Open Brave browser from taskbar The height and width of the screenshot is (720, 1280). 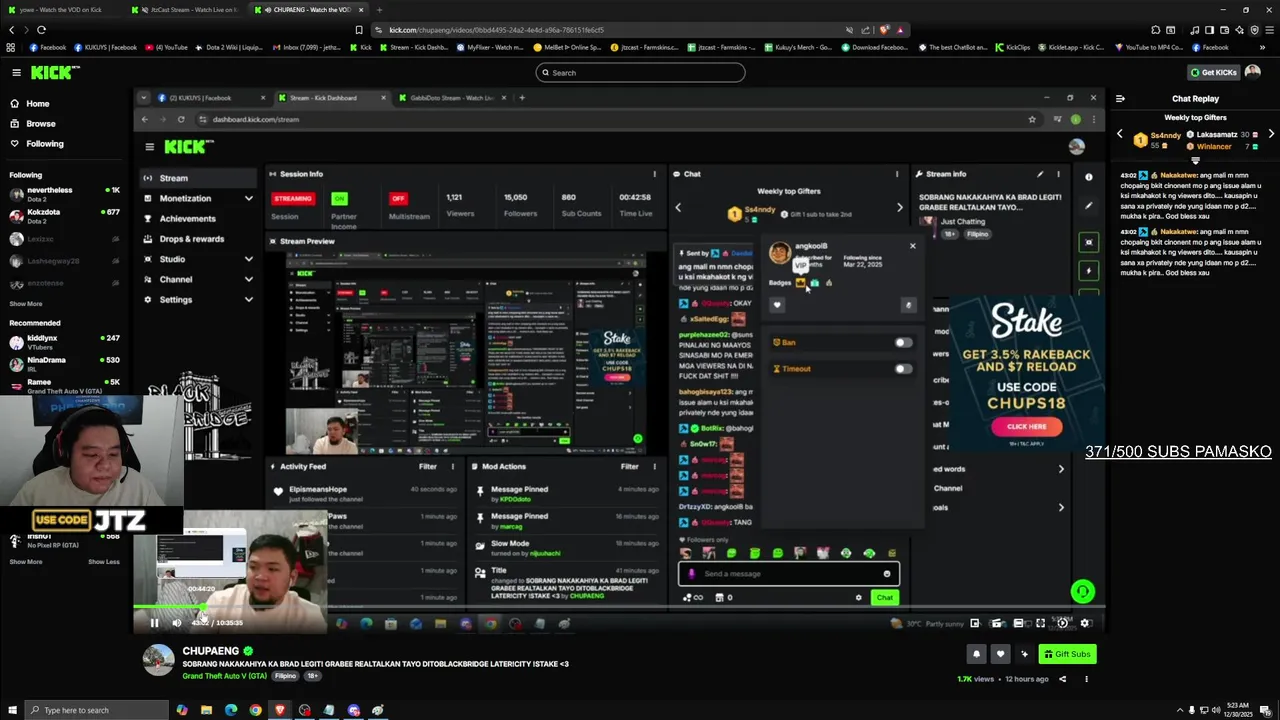[x=280, y=710]
